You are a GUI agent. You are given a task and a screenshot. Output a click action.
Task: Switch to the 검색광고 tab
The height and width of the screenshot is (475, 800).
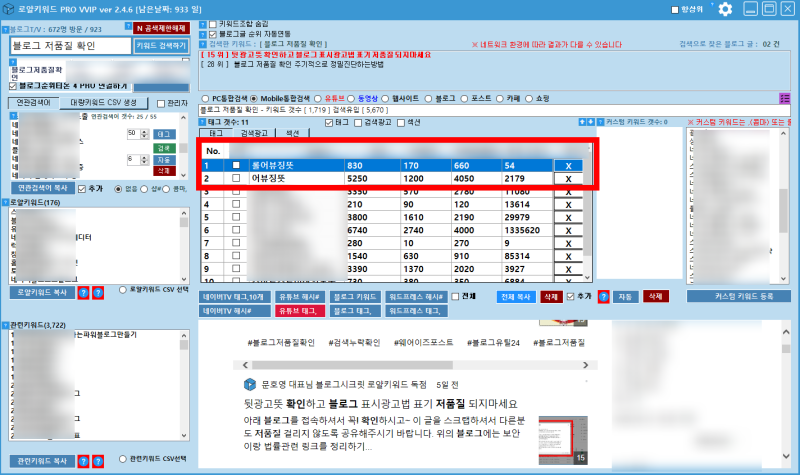(254, 133)
